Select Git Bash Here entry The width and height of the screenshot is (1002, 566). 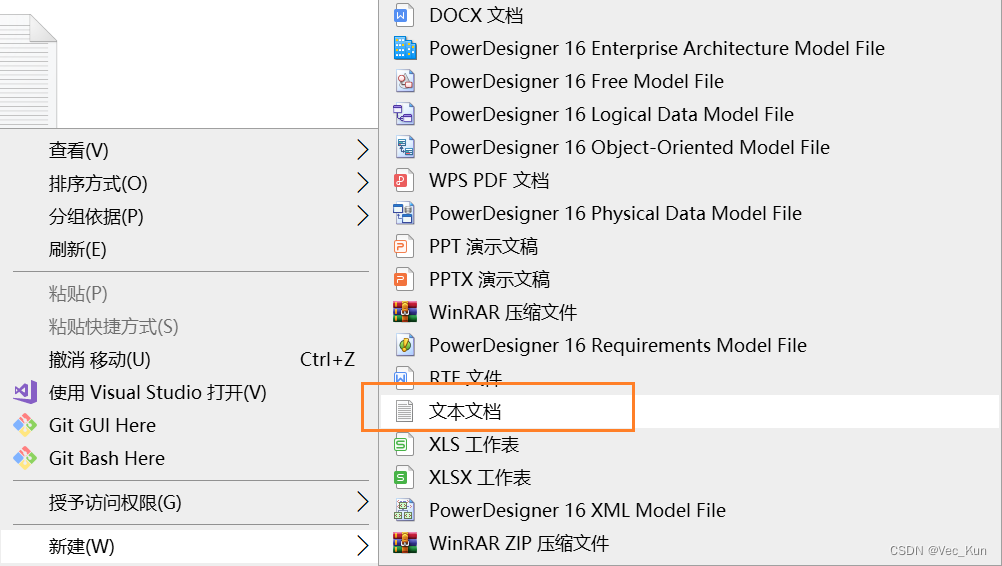(x=189, y=458)
